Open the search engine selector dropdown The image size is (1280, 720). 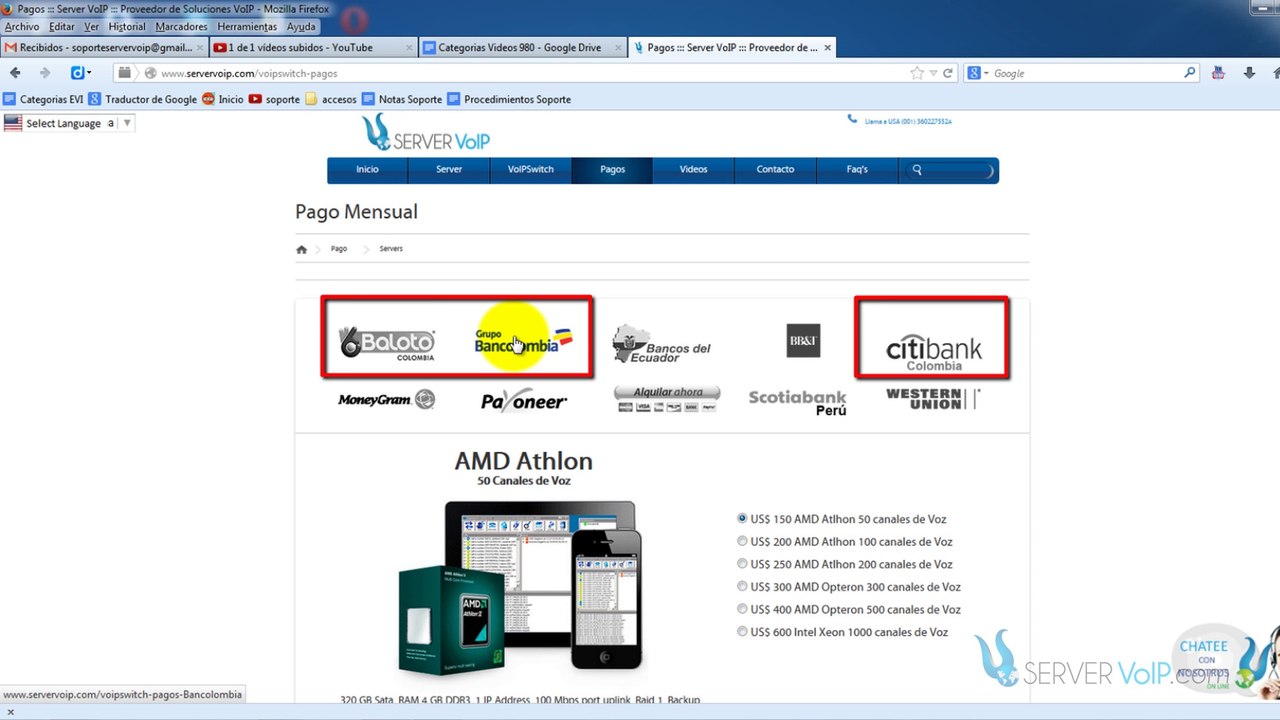click(x=977, y=73)
